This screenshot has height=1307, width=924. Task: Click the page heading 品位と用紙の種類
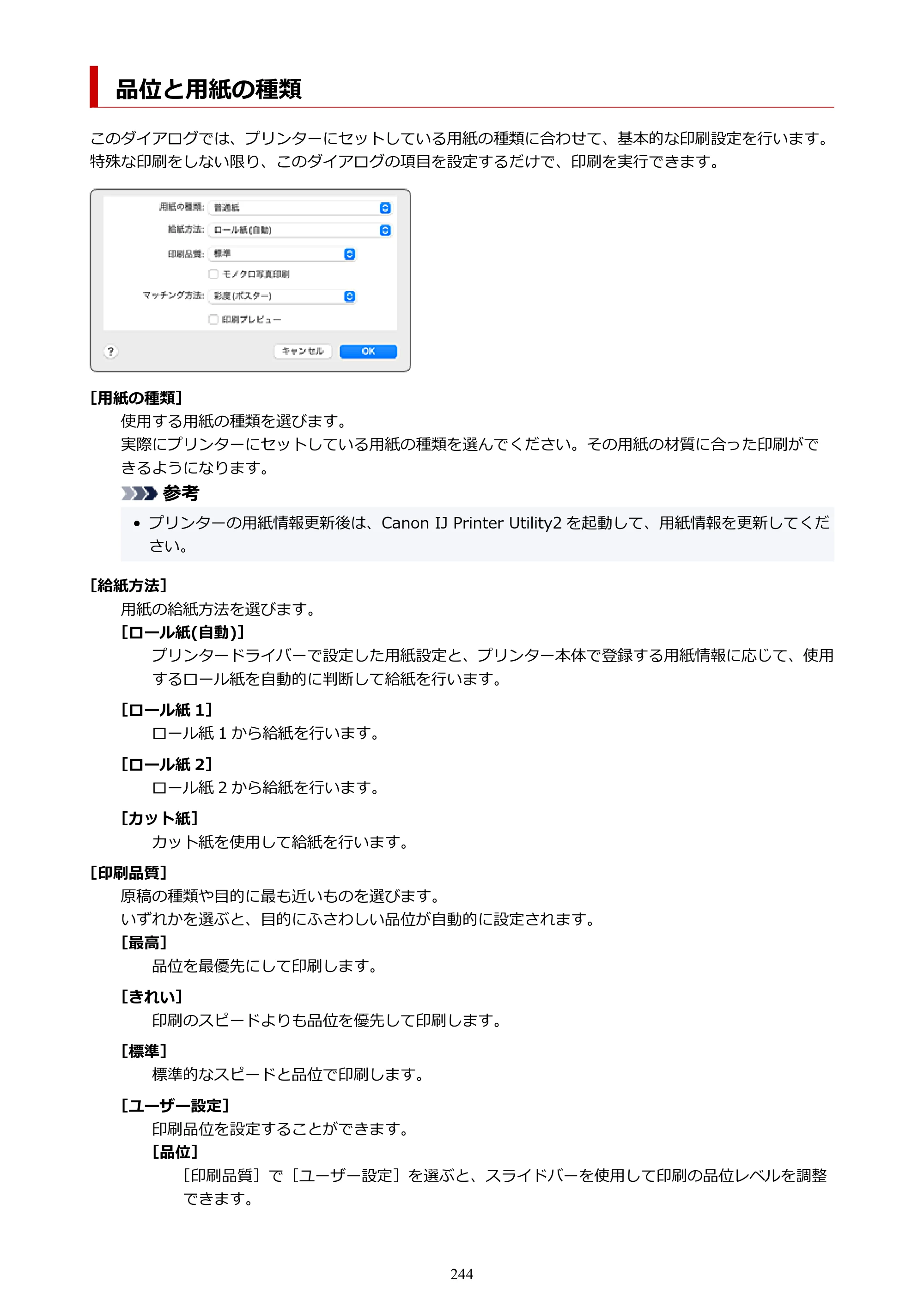click(x=208, y=89)
